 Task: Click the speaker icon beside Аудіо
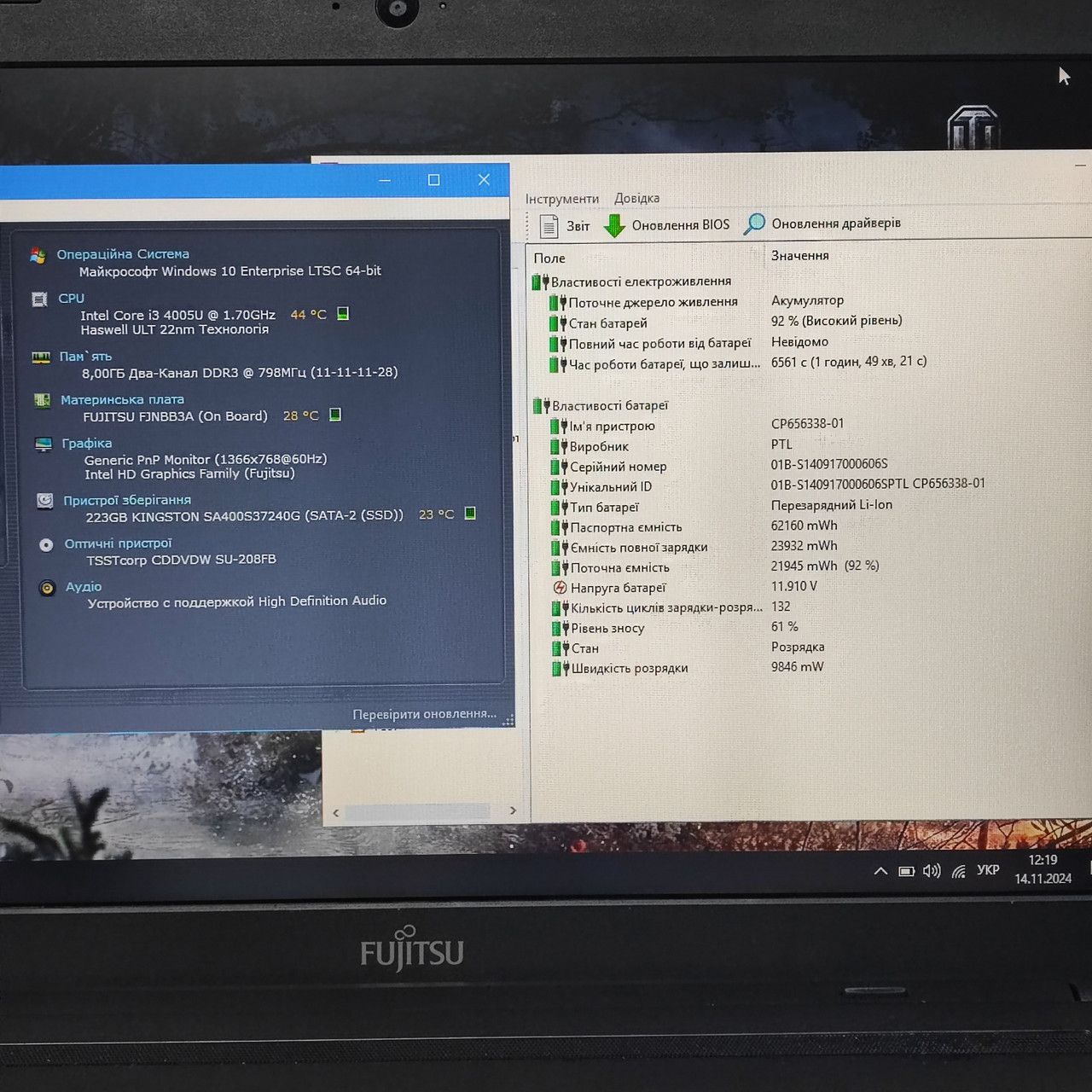[48, 588]
